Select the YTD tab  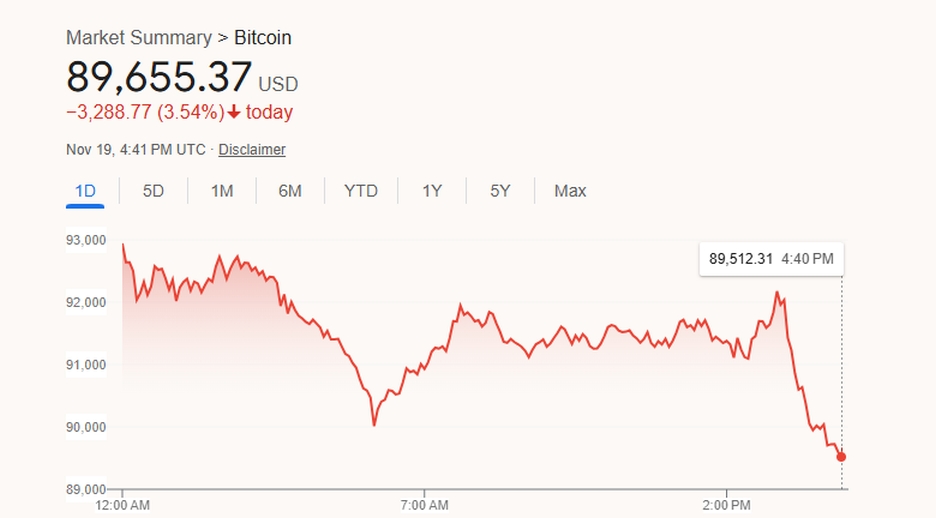point(361,190)
